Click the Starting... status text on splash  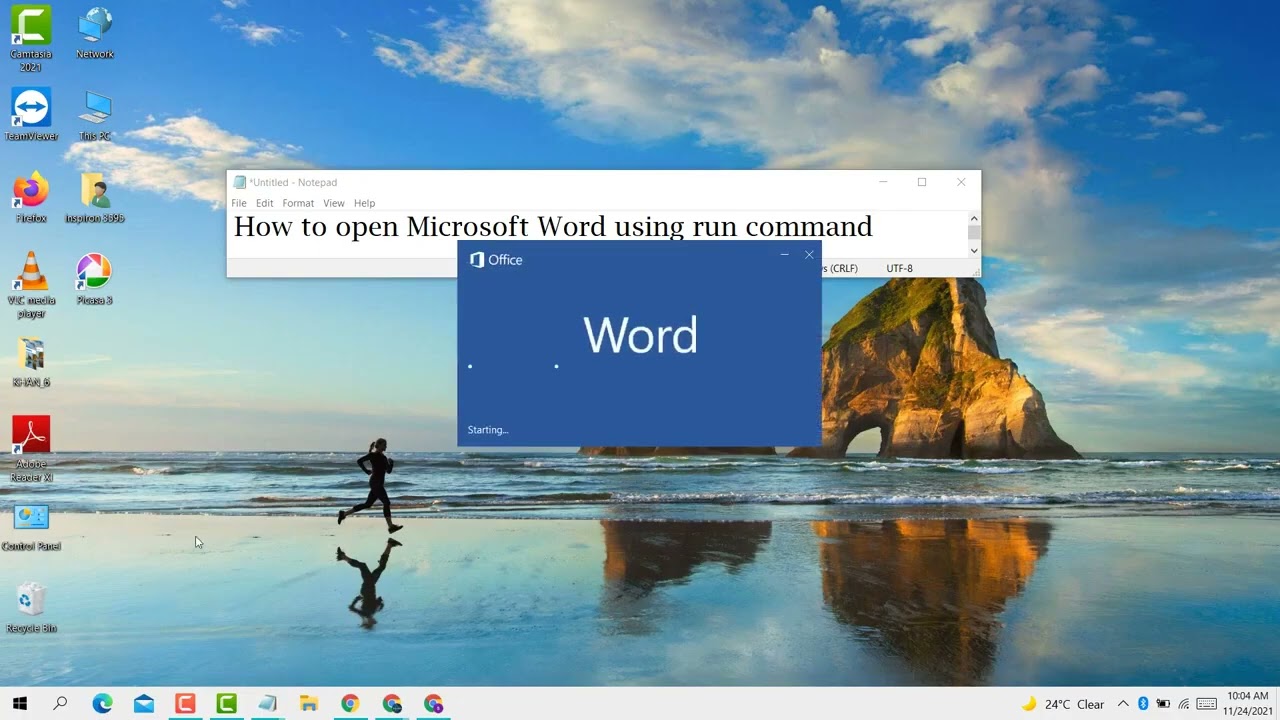[x=488, y=430]
